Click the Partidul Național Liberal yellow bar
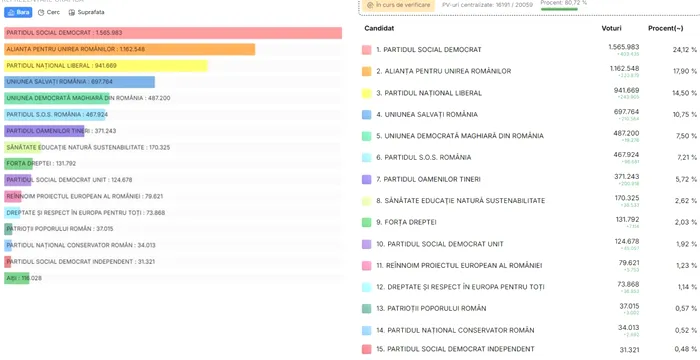The width and height of the screenshot is (700, 360). tap(106, 66)
